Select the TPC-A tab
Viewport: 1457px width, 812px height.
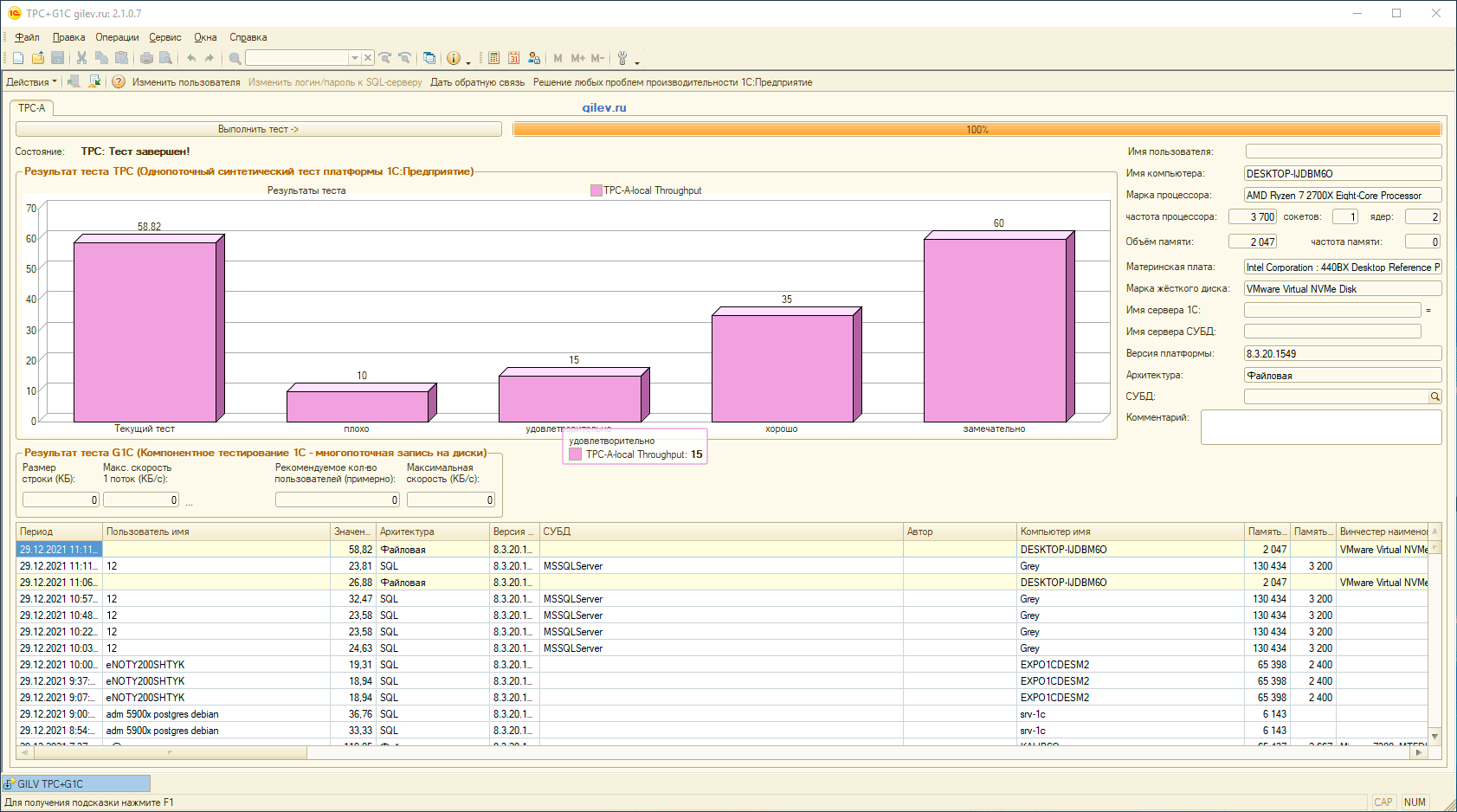pyautogui.click(x=32, y=108)
